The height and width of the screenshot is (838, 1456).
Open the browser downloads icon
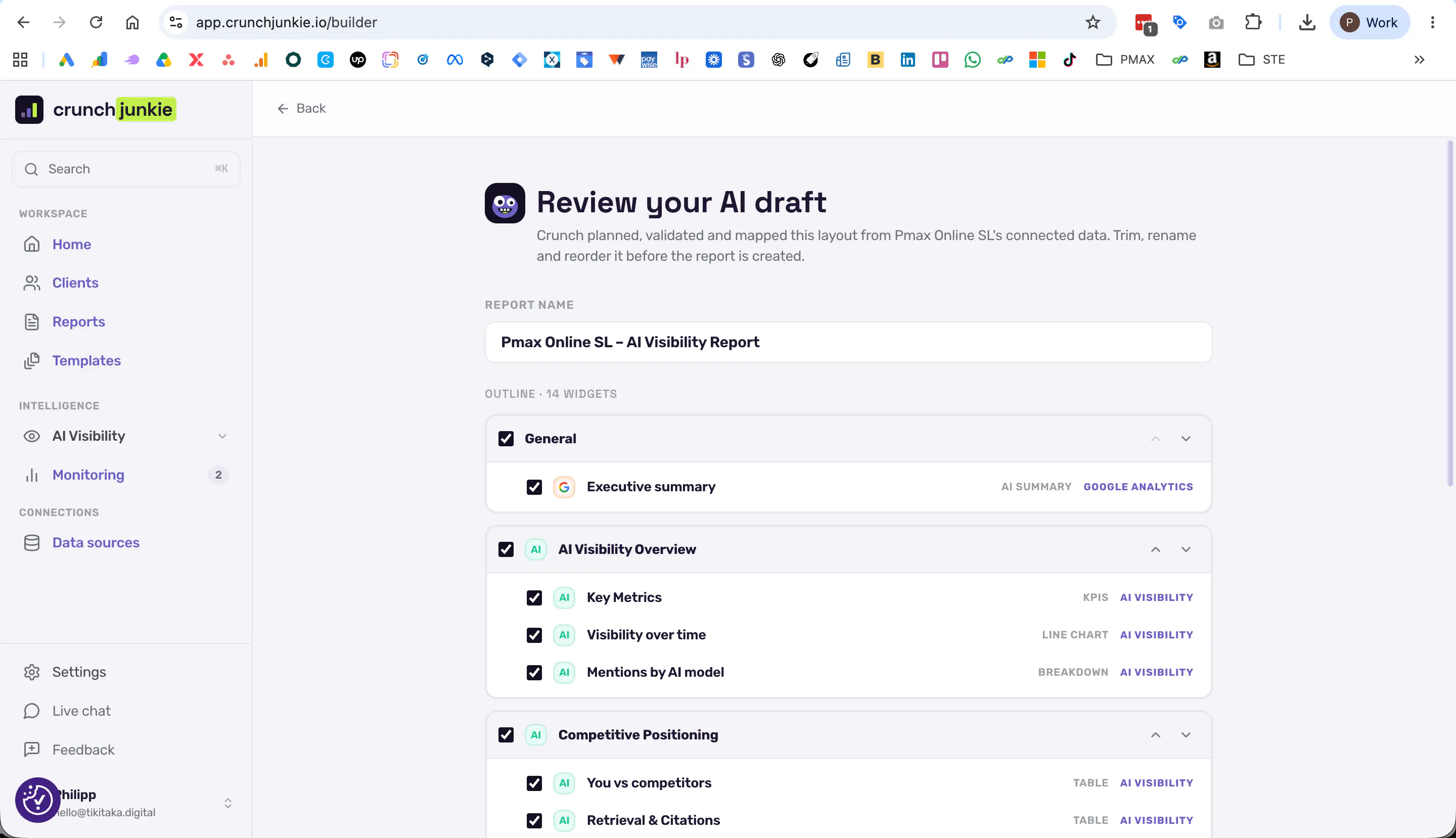pos(1307,22)
